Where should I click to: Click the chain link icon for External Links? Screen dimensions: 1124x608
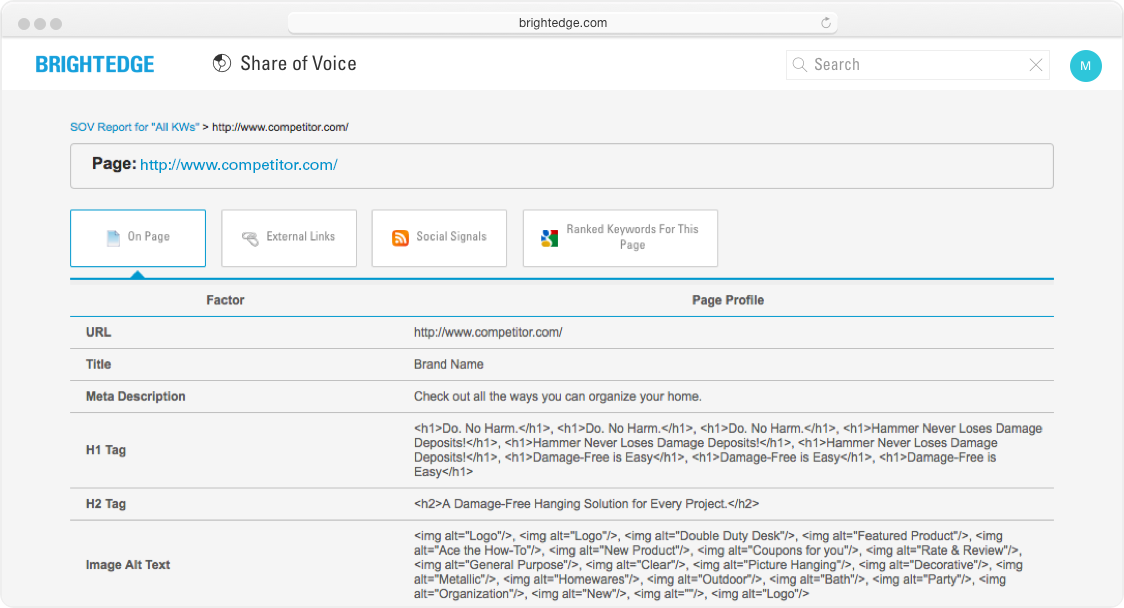(x=250, y=238)
